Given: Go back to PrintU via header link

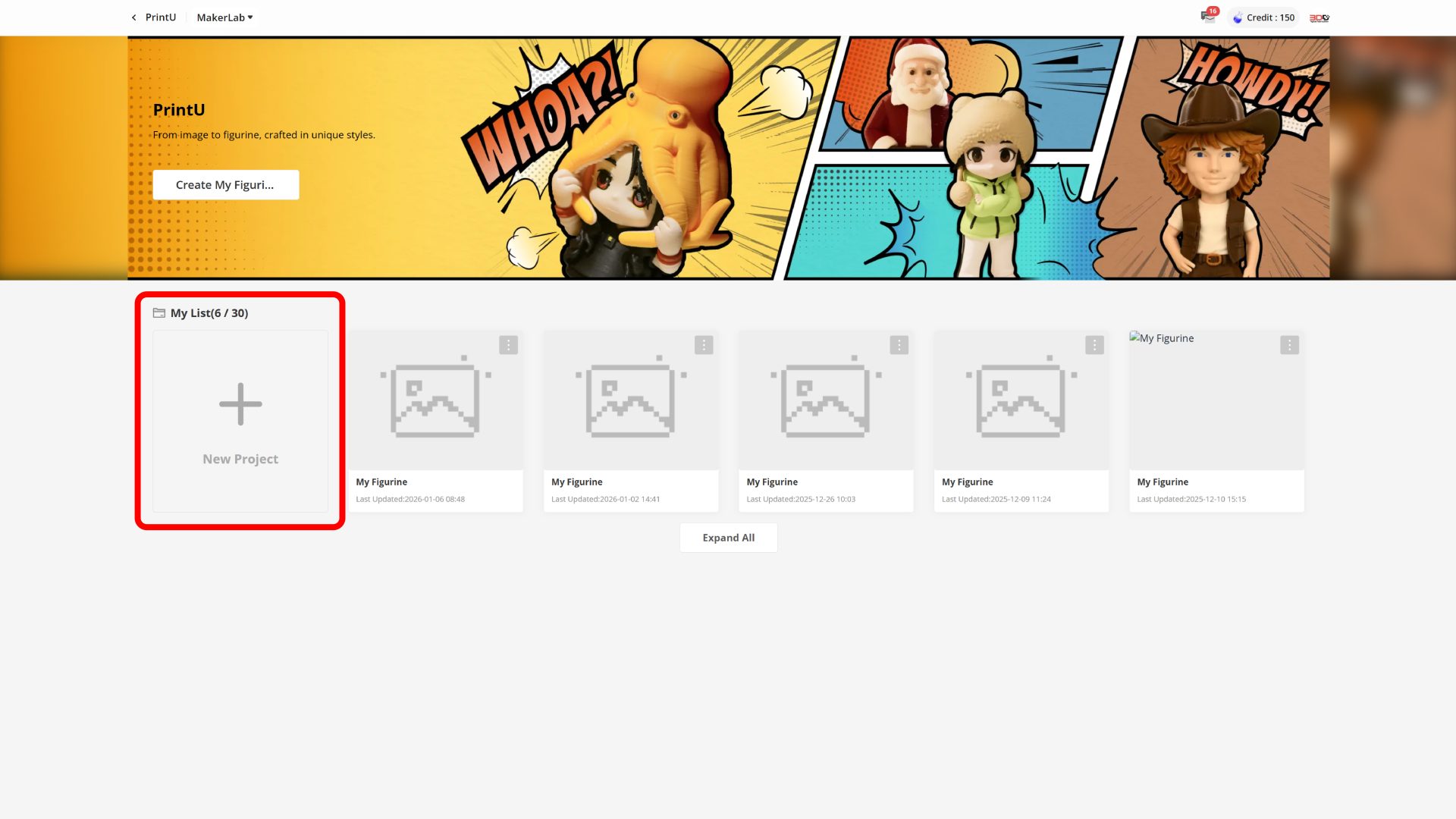Looking at the screenshot, I should tap(161, 17).
